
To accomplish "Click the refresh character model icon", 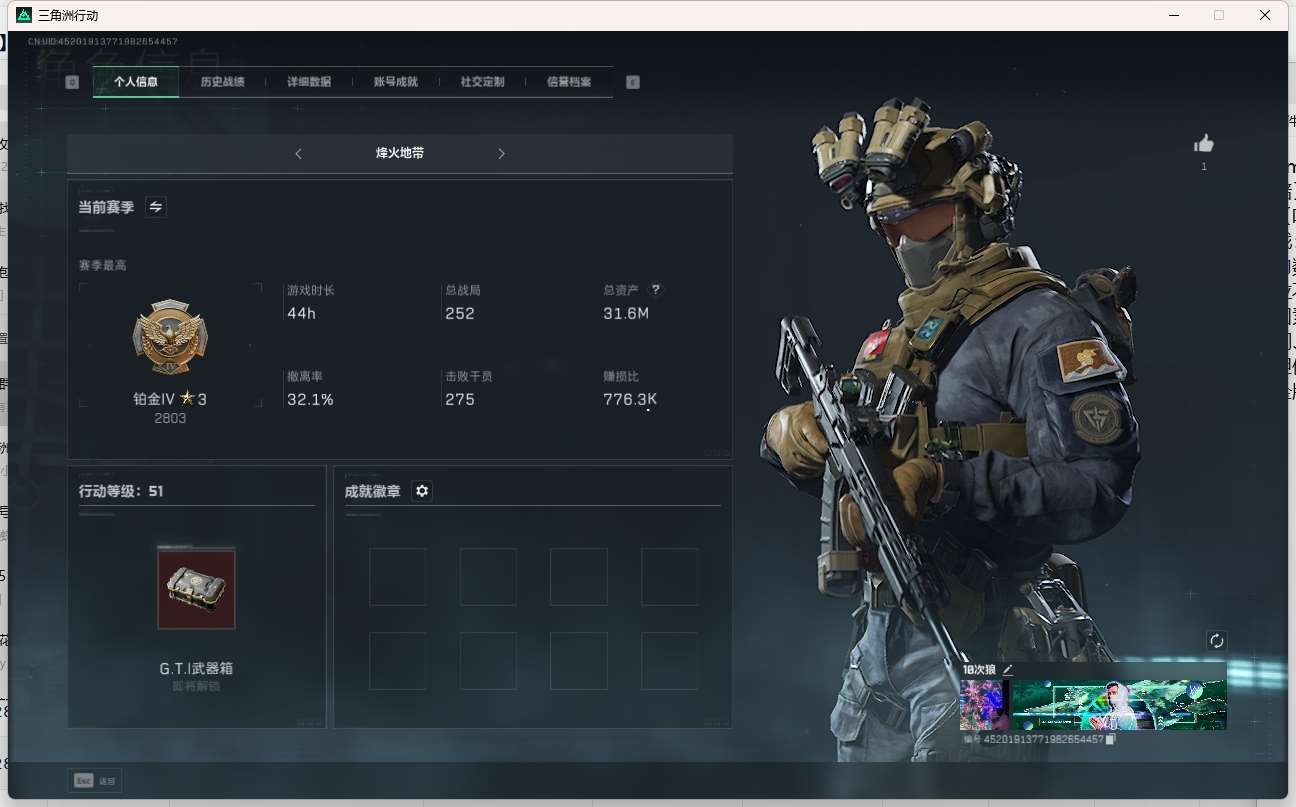I will click(x=1216, y=641).
